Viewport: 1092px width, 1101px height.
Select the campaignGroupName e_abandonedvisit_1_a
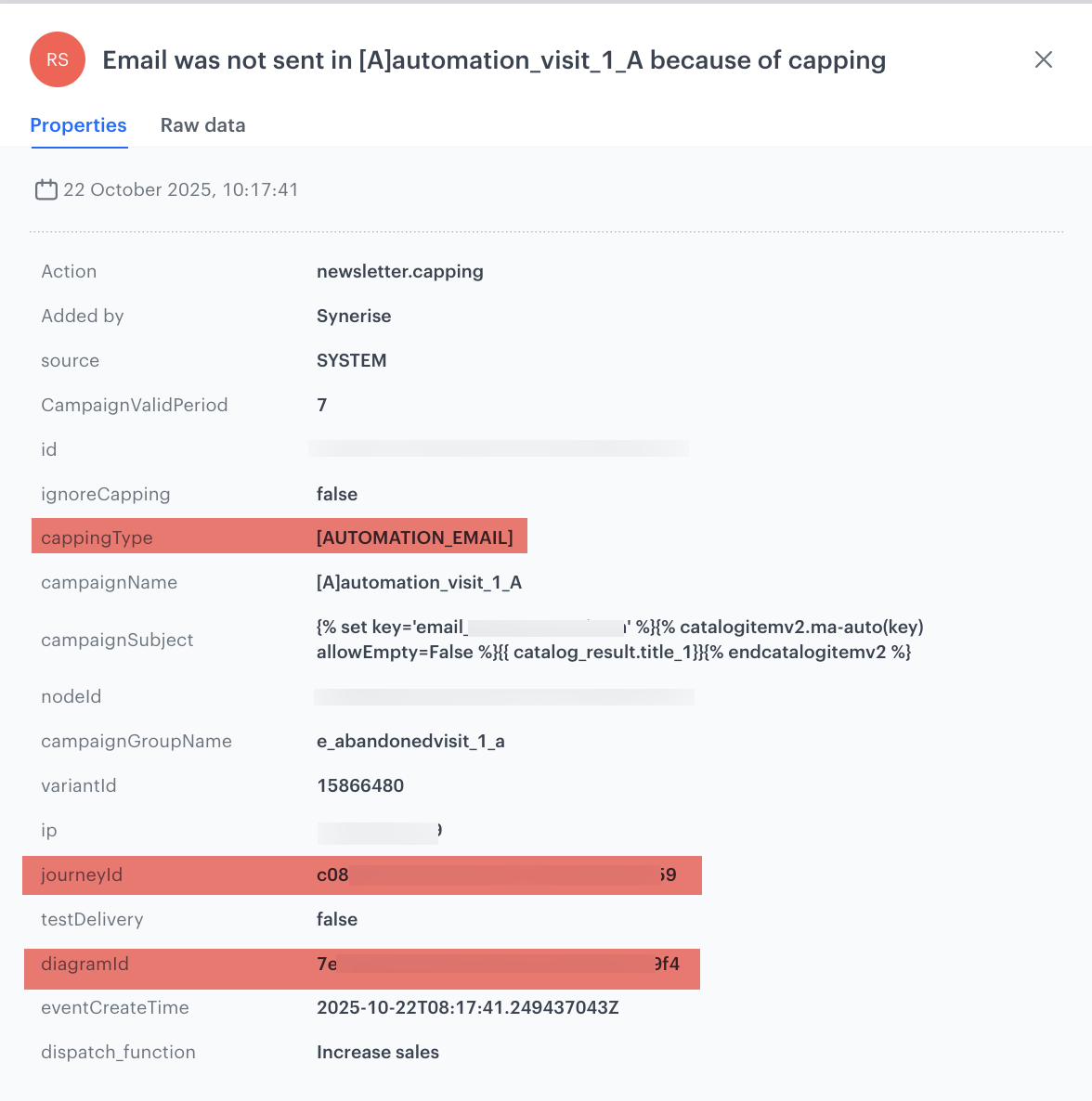(x=411, y=741)
